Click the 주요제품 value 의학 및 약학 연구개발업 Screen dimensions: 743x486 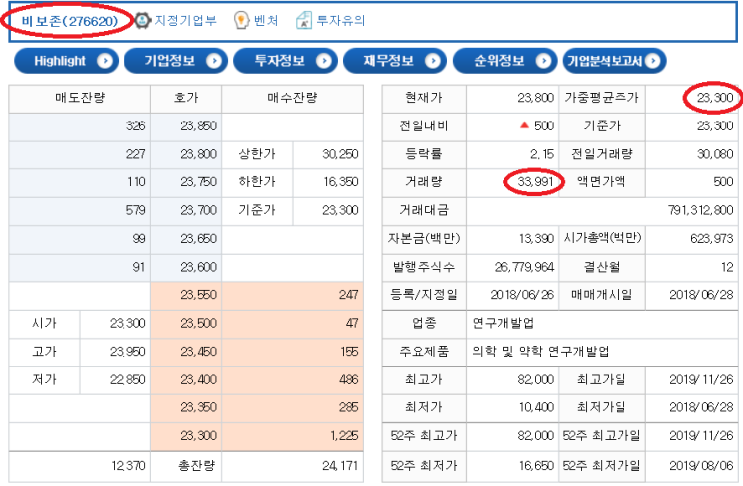coord(541,352)
